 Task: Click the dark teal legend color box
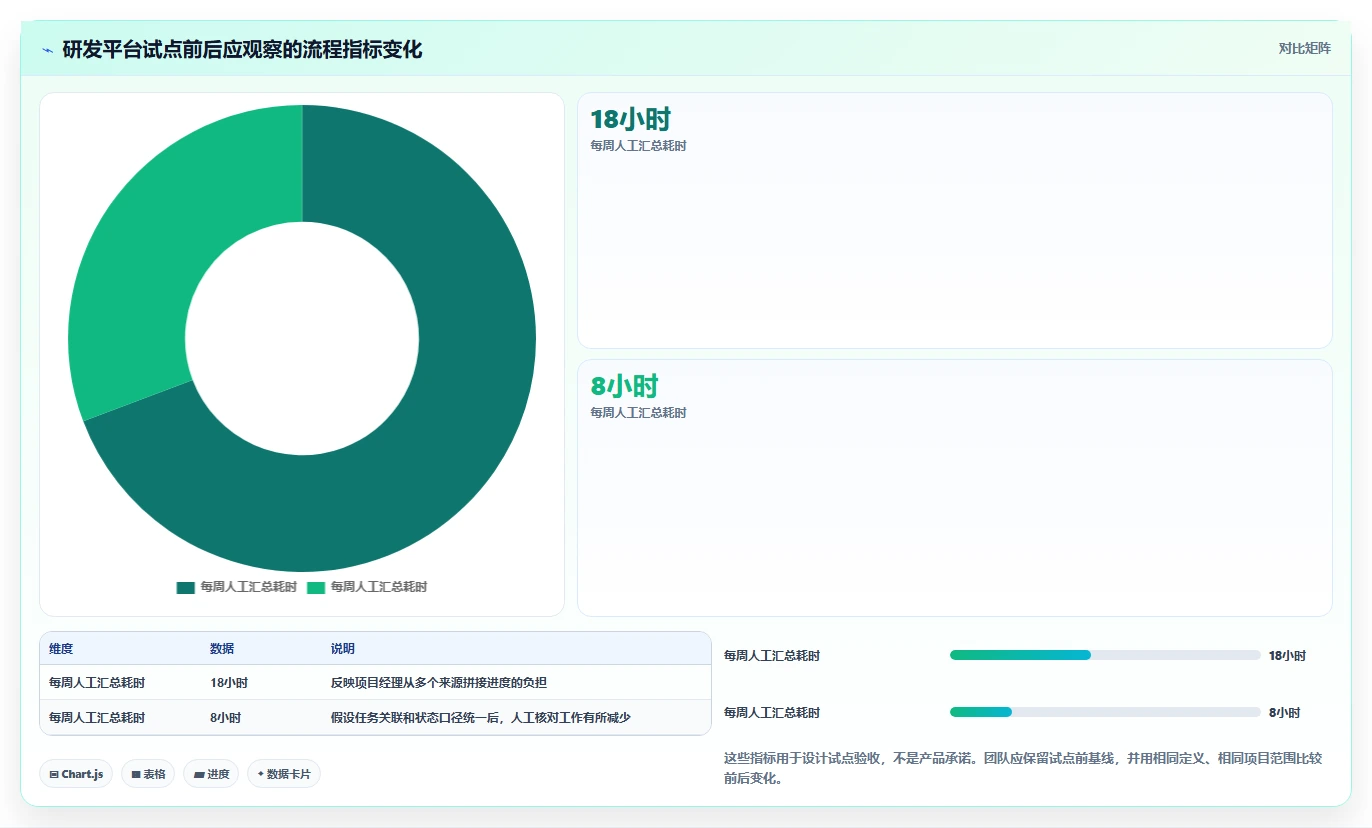(185, 587)
